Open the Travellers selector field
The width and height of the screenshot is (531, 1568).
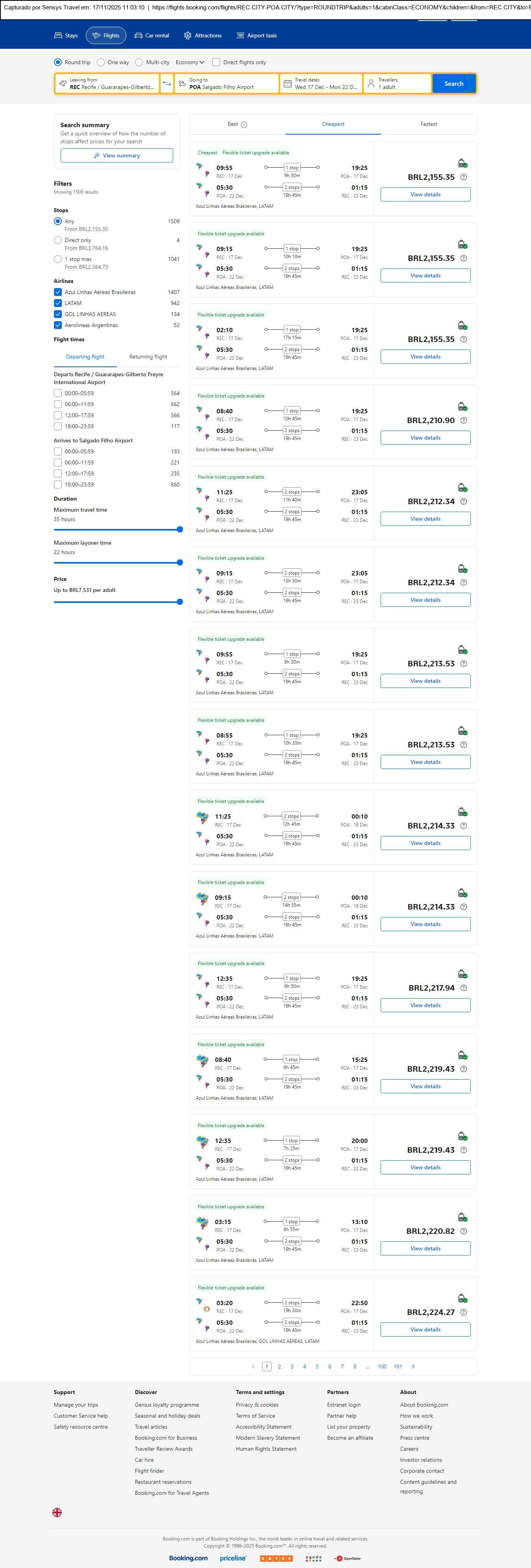pyautogui.click(x=397, y=83)
